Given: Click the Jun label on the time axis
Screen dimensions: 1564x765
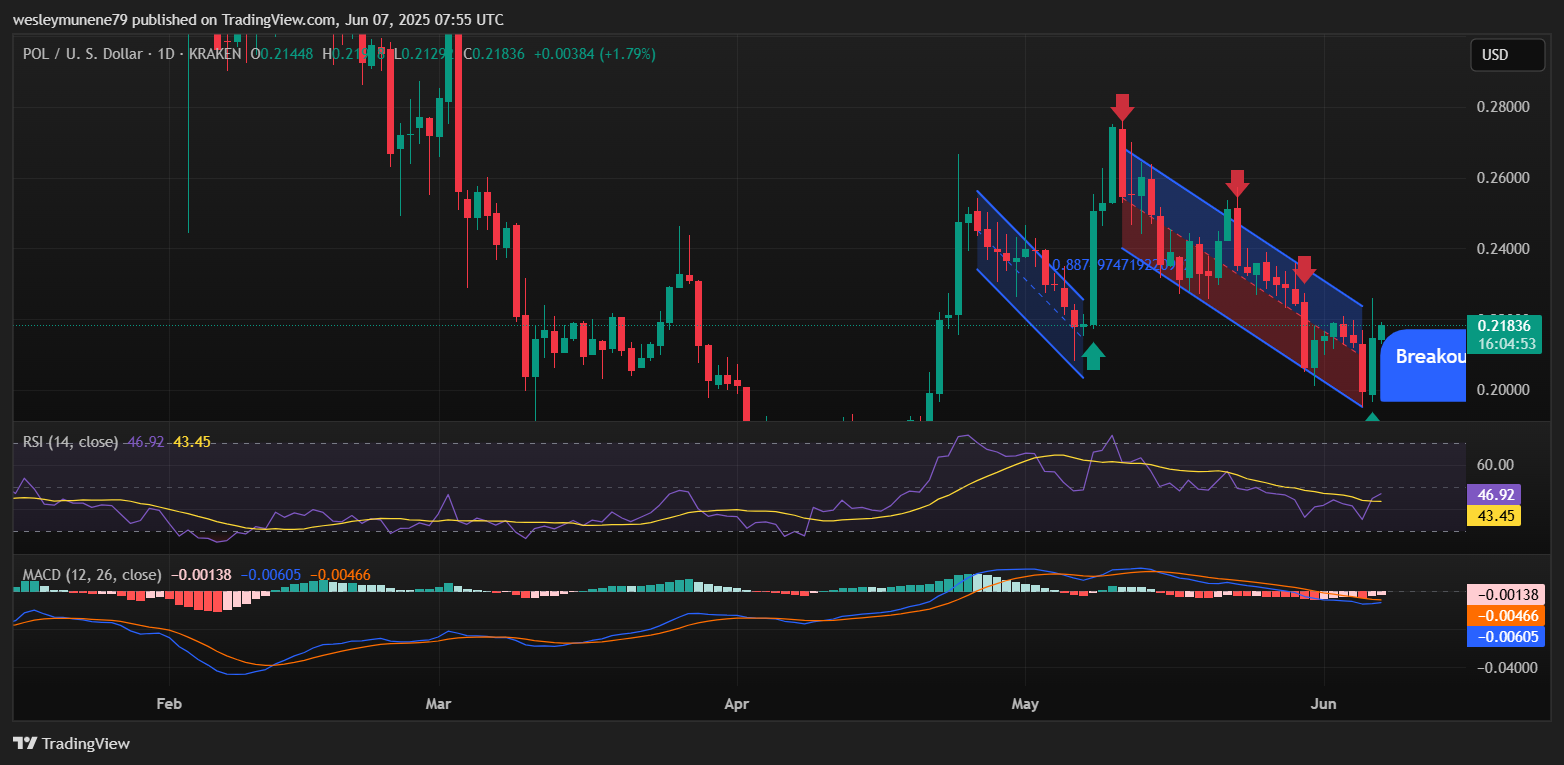Looking at the screenshot, I should pos(1323,704).
